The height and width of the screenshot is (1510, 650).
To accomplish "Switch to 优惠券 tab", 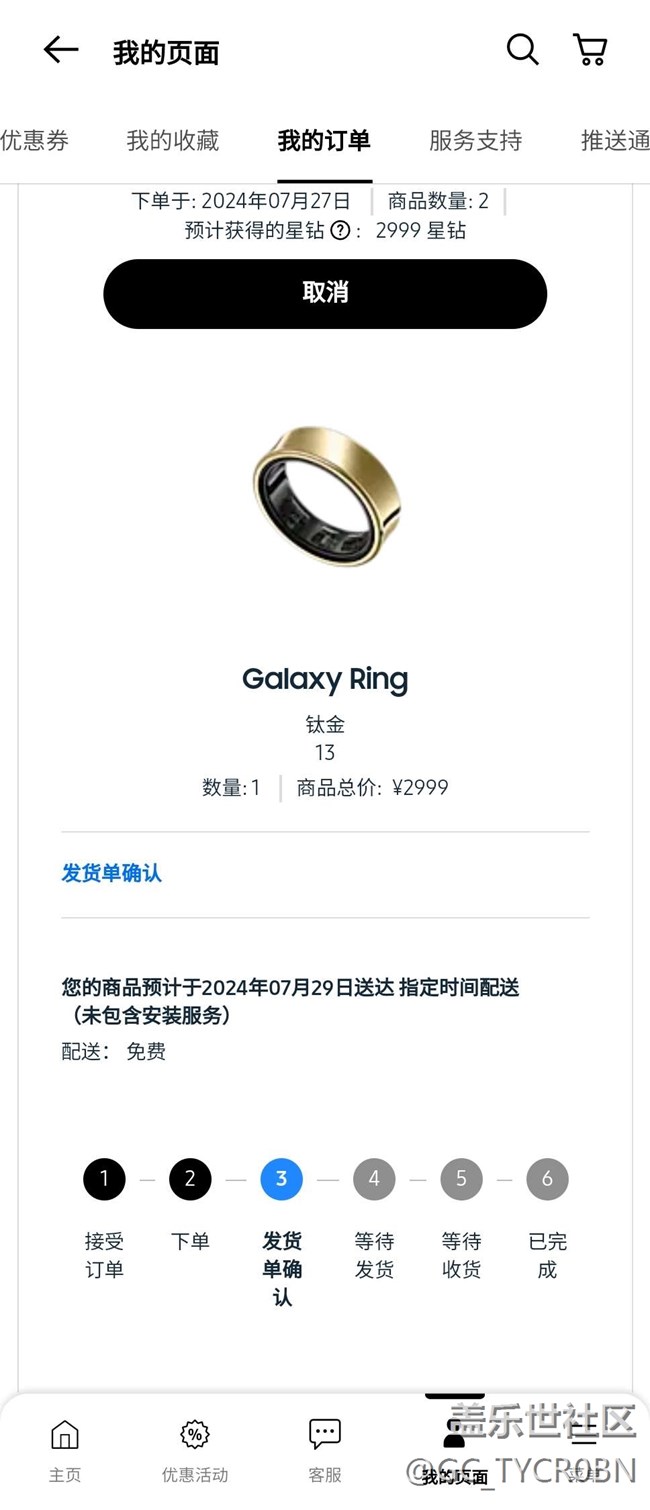I will click(34, 141).
